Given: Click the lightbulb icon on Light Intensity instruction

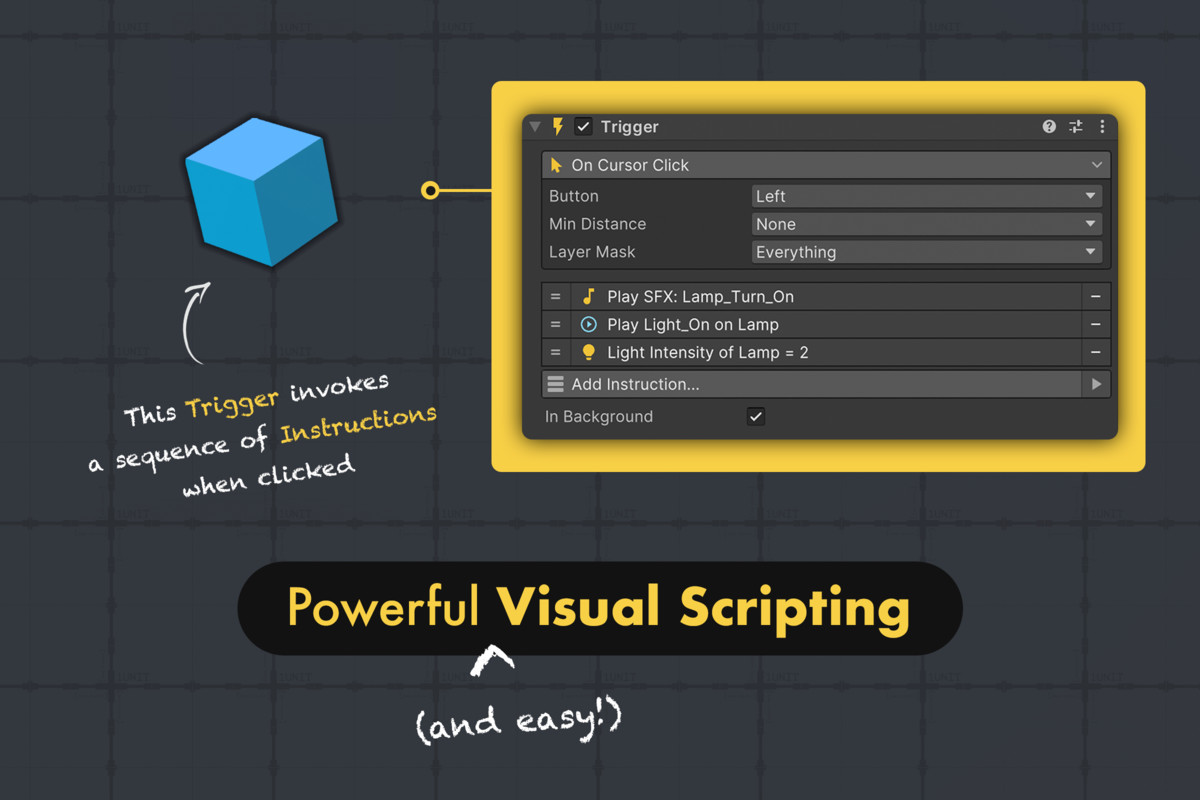Looking at the screenshot, I should point(589,352).
